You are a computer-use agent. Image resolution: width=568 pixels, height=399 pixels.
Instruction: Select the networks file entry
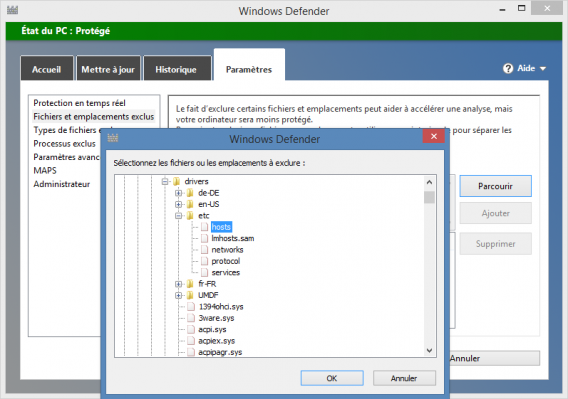(x=227, y=250)
